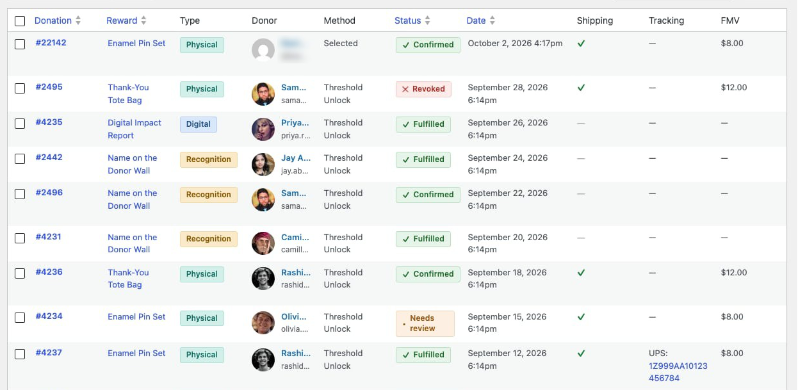Check the box for donation #2496

pos(20,194)
